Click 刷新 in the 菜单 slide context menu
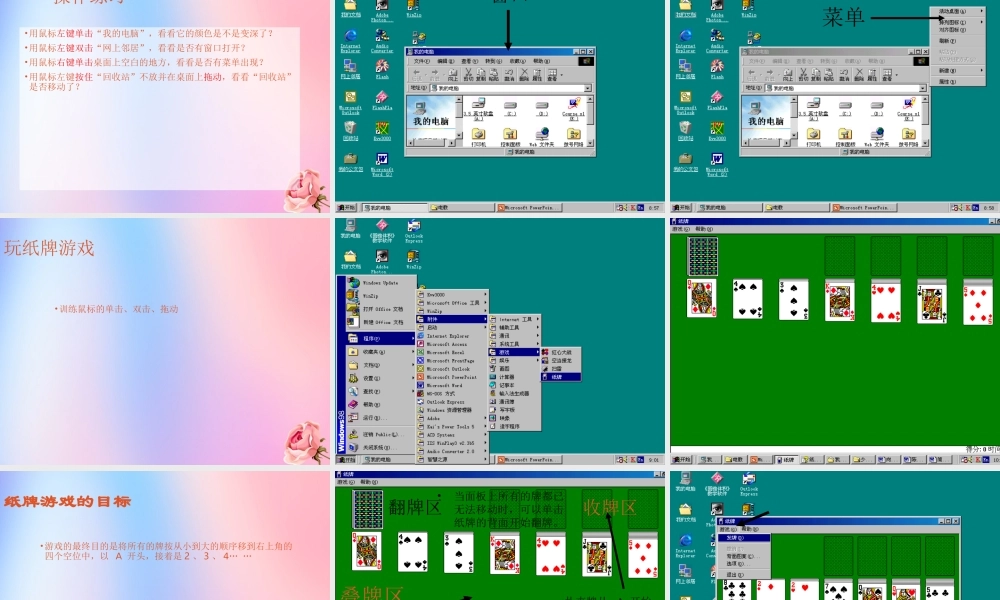The height and width of the screenshot is (600, 1000). click(957, 41)
